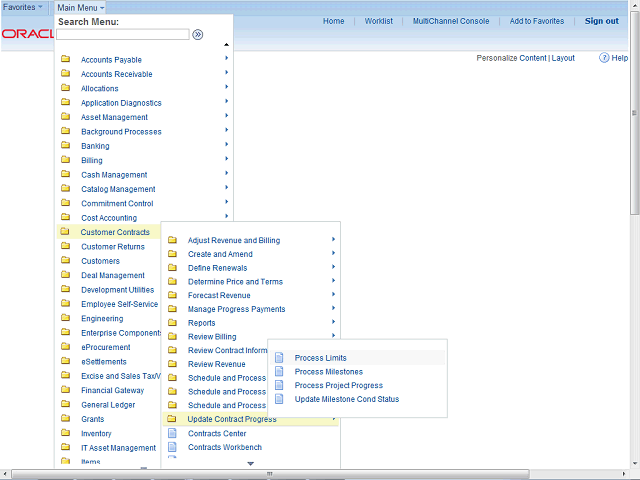Click the Financial Gateway menu text
Screen dimensions: 640x480
pos(112,391)
